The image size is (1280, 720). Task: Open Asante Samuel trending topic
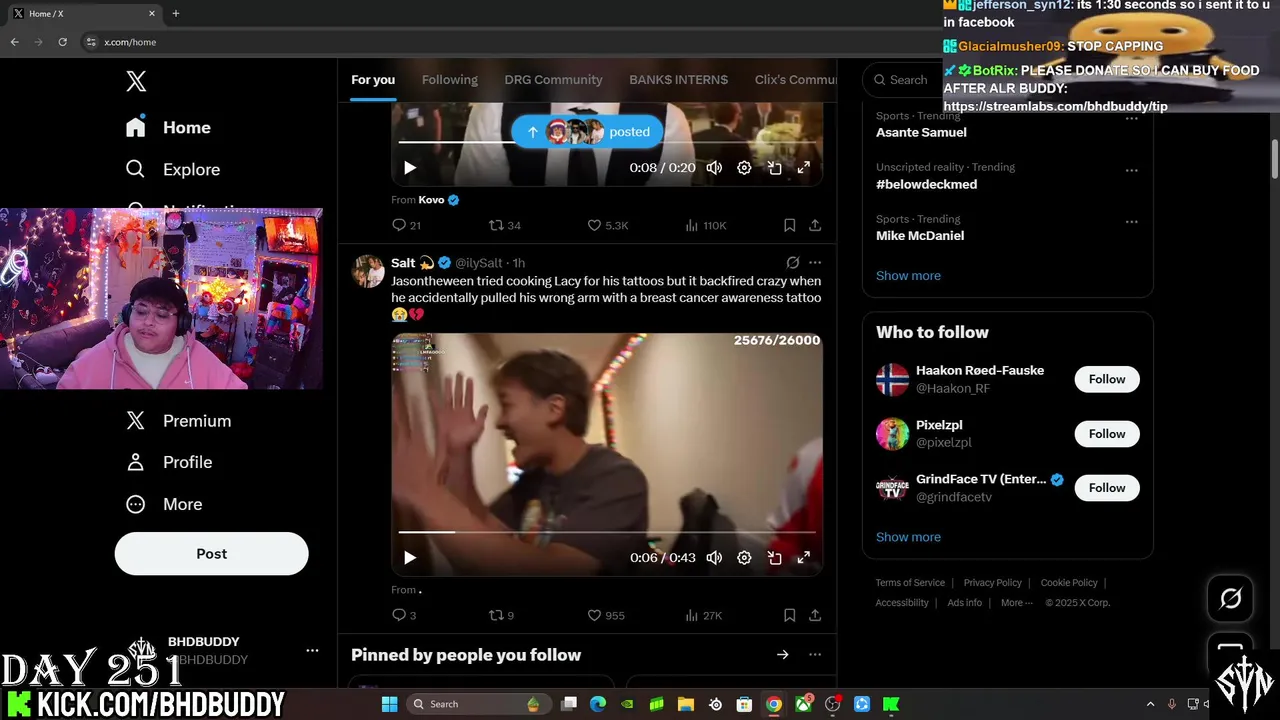[x=921, y=132]
